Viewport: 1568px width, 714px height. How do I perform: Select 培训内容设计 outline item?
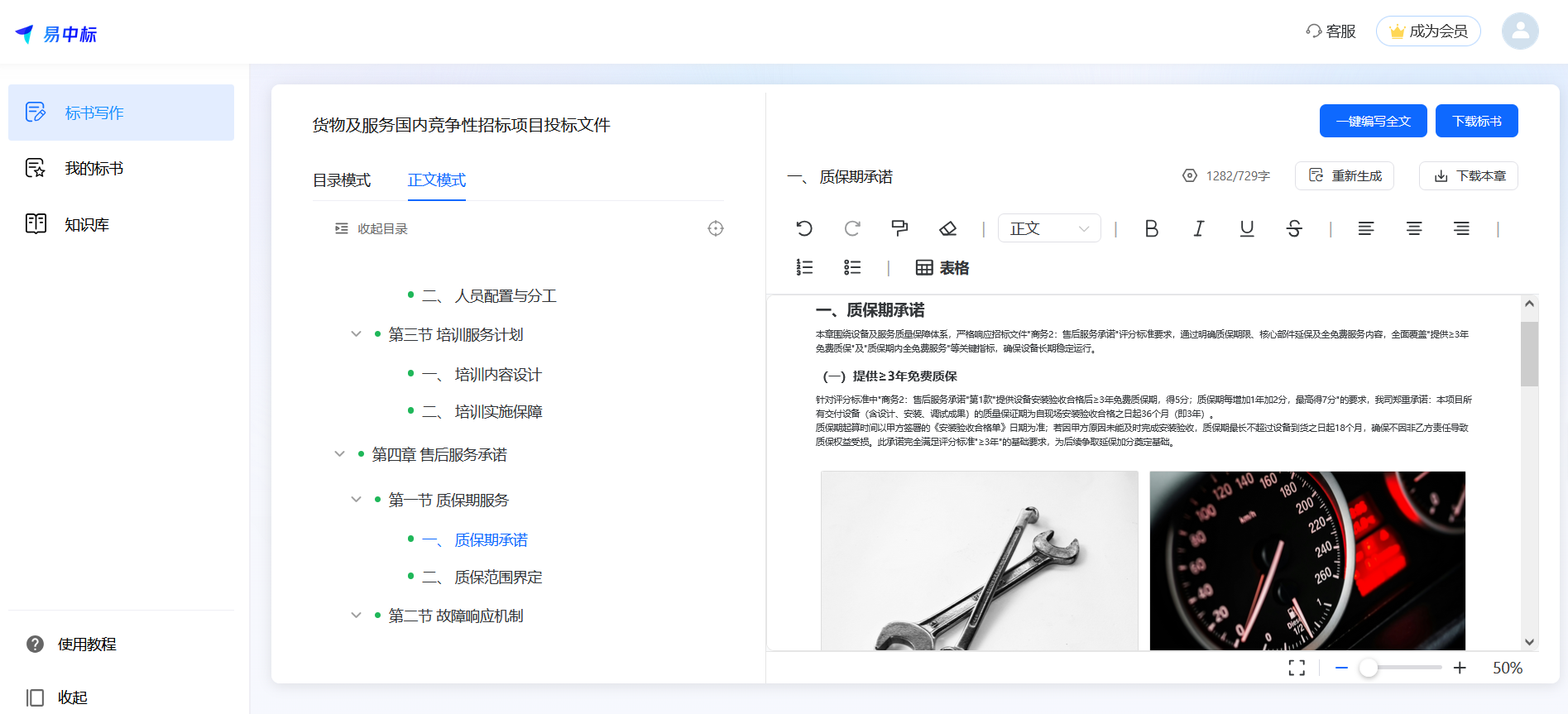[482, 375]
